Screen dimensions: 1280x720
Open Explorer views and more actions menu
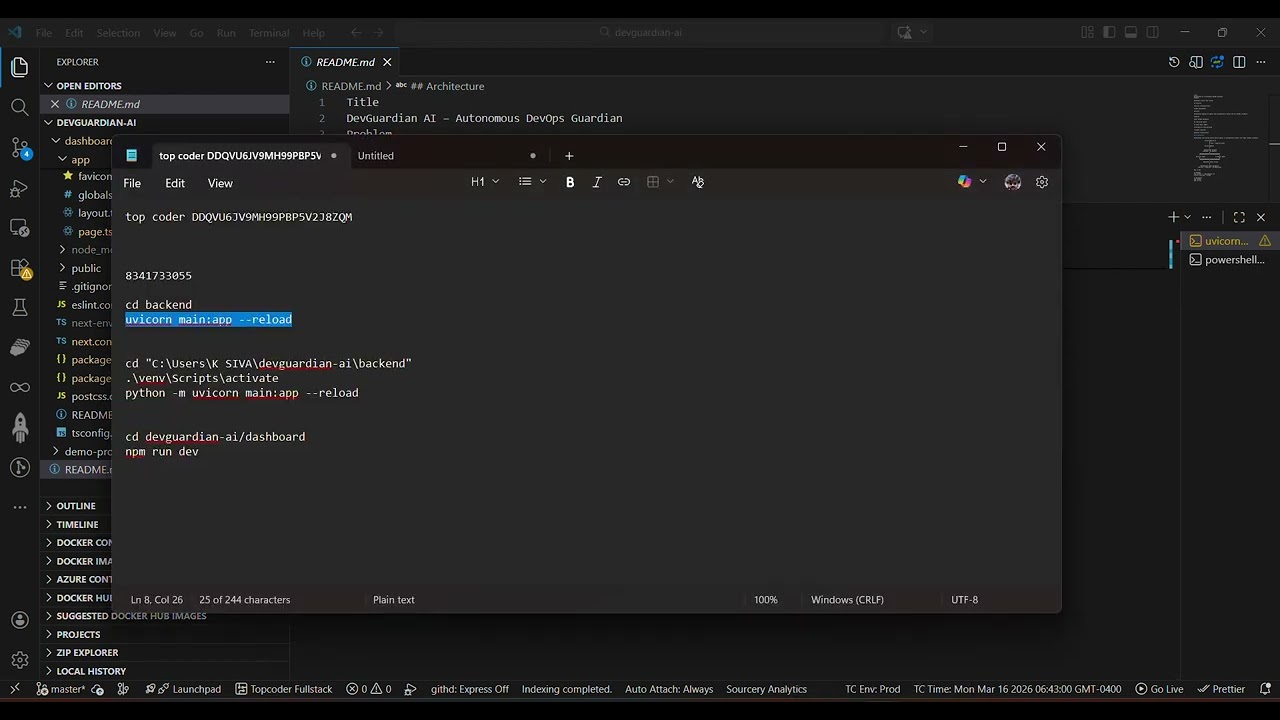pos(270,62)
